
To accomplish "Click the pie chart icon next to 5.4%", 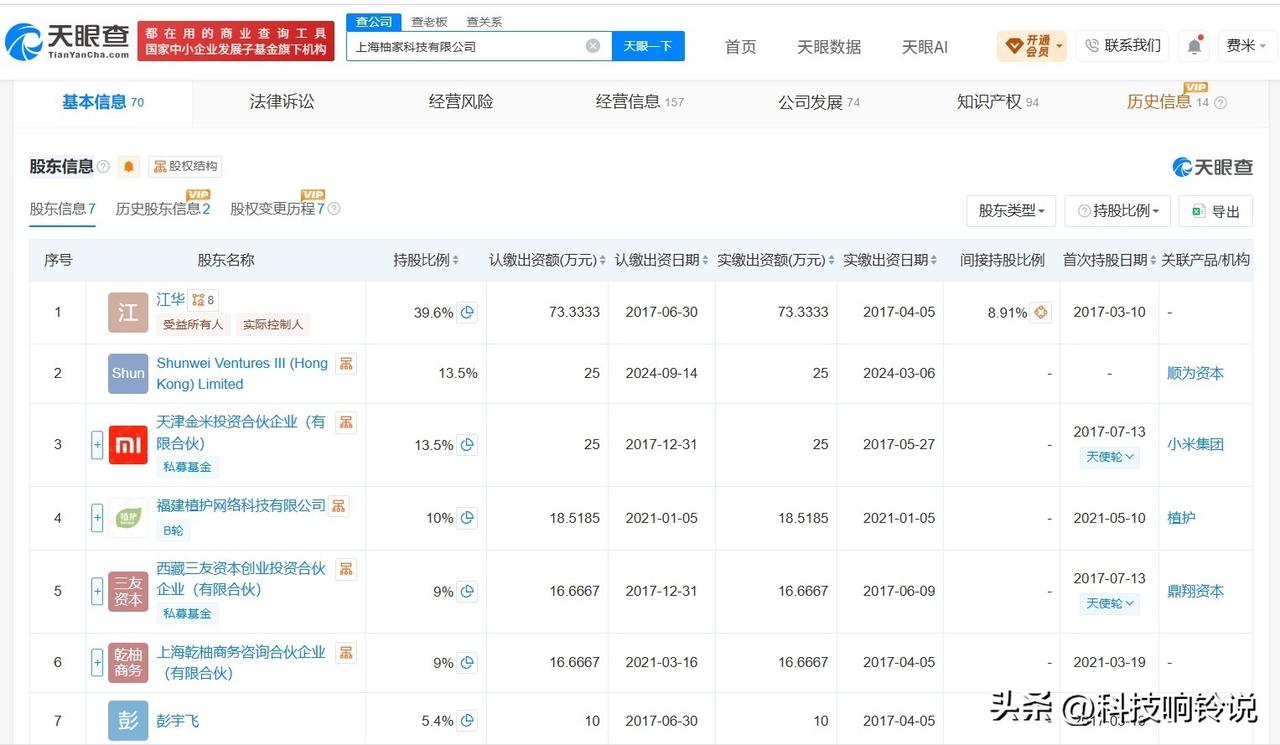I will click(x=467, y=720).
